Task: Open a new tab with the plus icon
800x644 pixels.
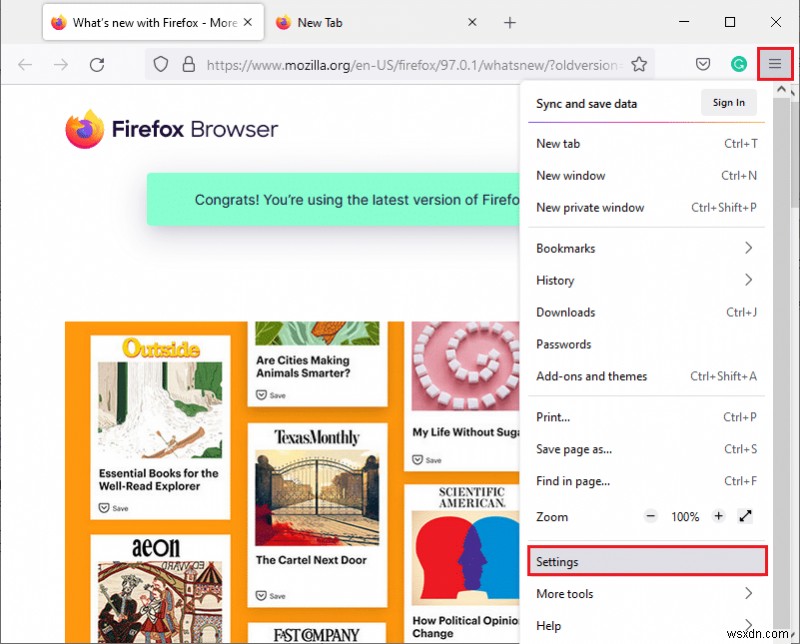Action: point(510,21)
